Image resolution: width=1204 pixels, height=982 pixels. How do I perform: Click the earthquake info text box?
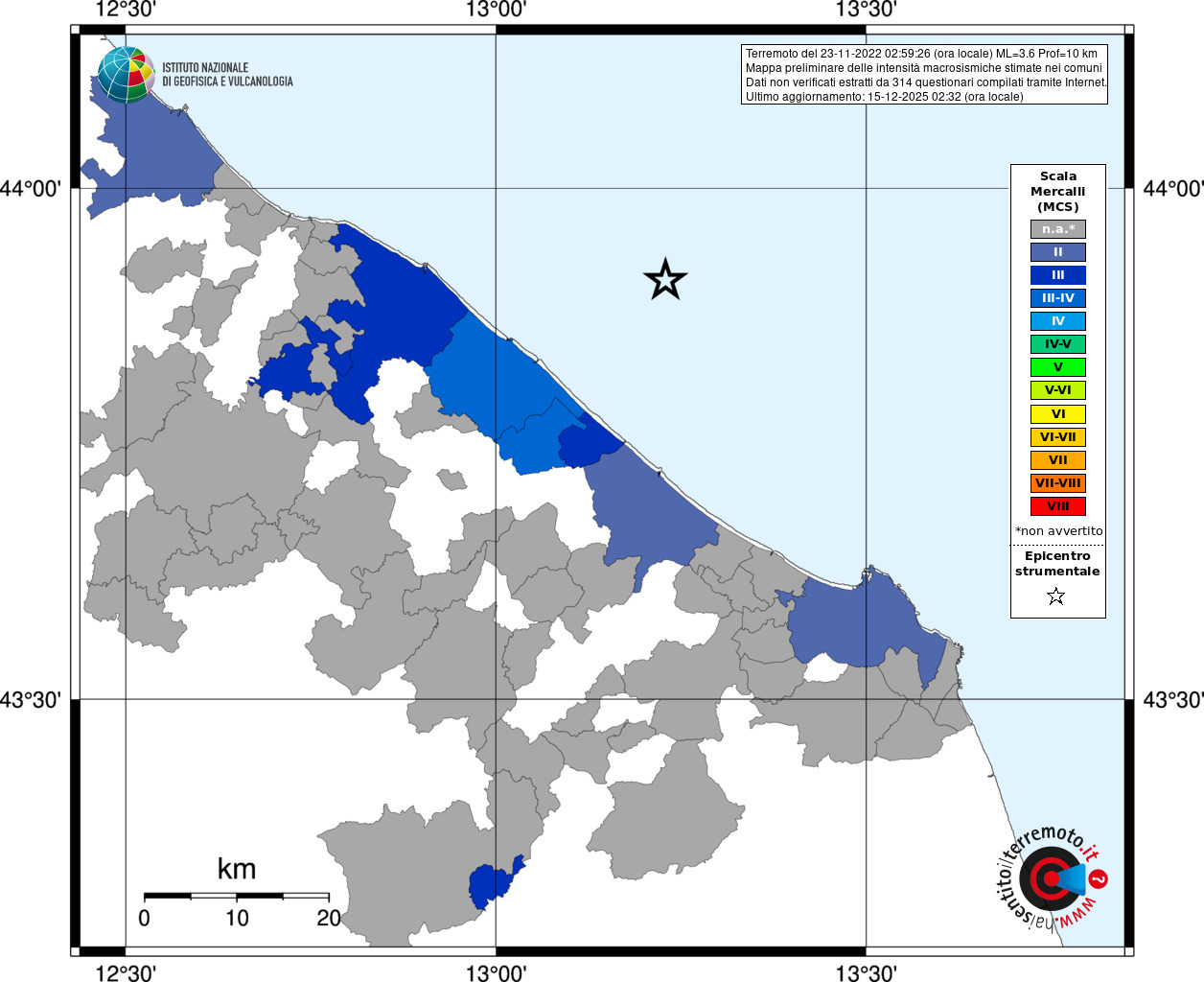[x=924, y=75]
